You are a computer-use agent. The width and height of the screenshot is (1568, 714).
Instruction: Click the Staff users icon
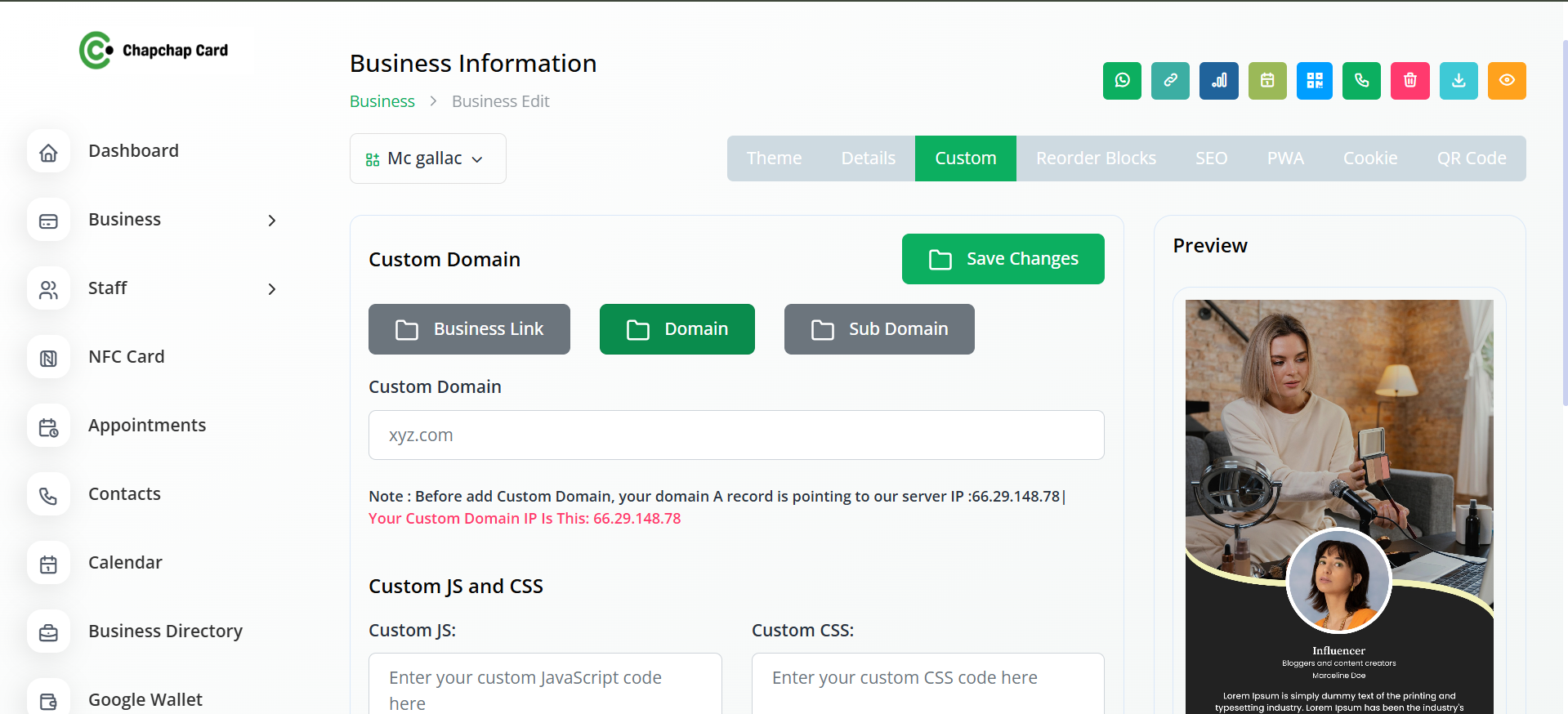pos(48,289)
